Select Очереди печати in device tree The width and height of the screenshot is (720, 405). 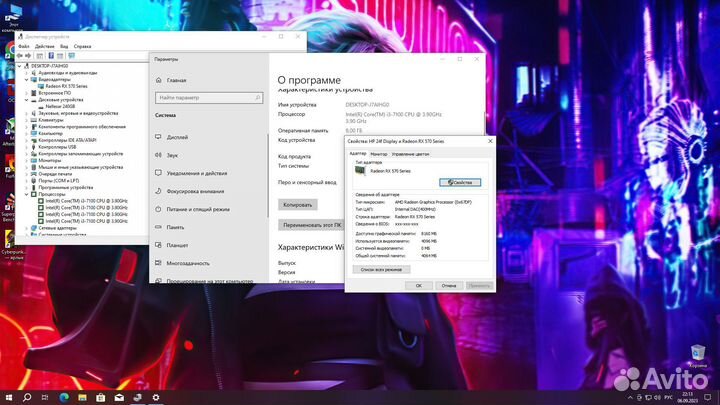tap(55, 174)
